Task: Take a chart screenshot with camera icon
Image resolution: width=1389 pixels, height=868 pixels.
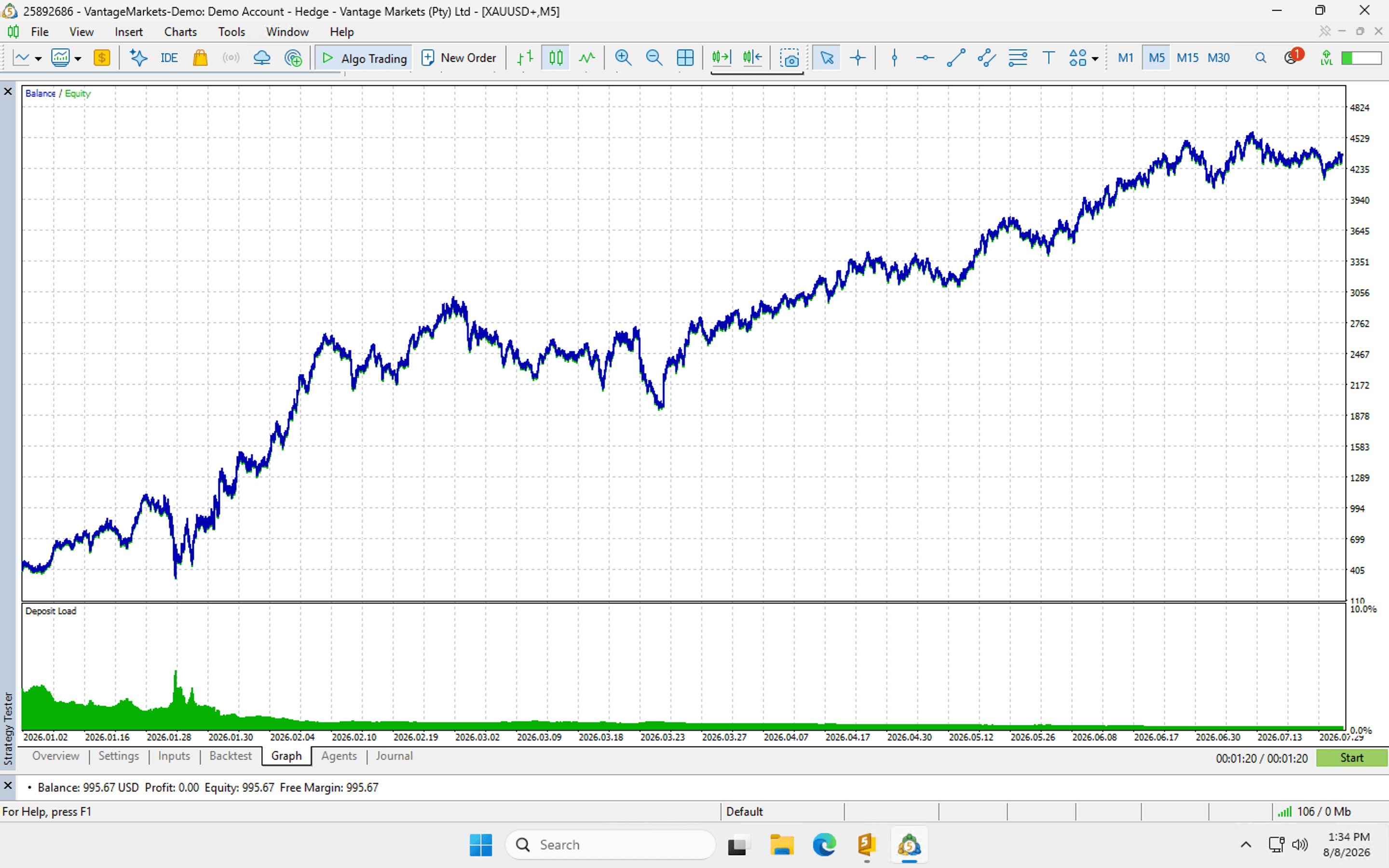Action: pyautogui.click(x=790, y=58)
